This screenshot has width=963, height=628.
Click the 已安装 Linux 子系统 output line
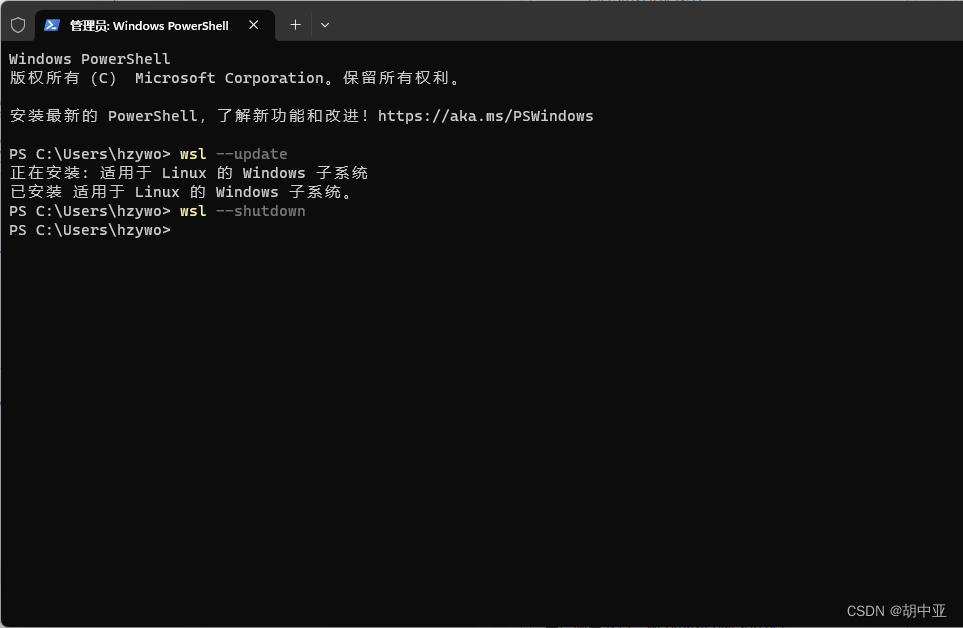(180, 191)
